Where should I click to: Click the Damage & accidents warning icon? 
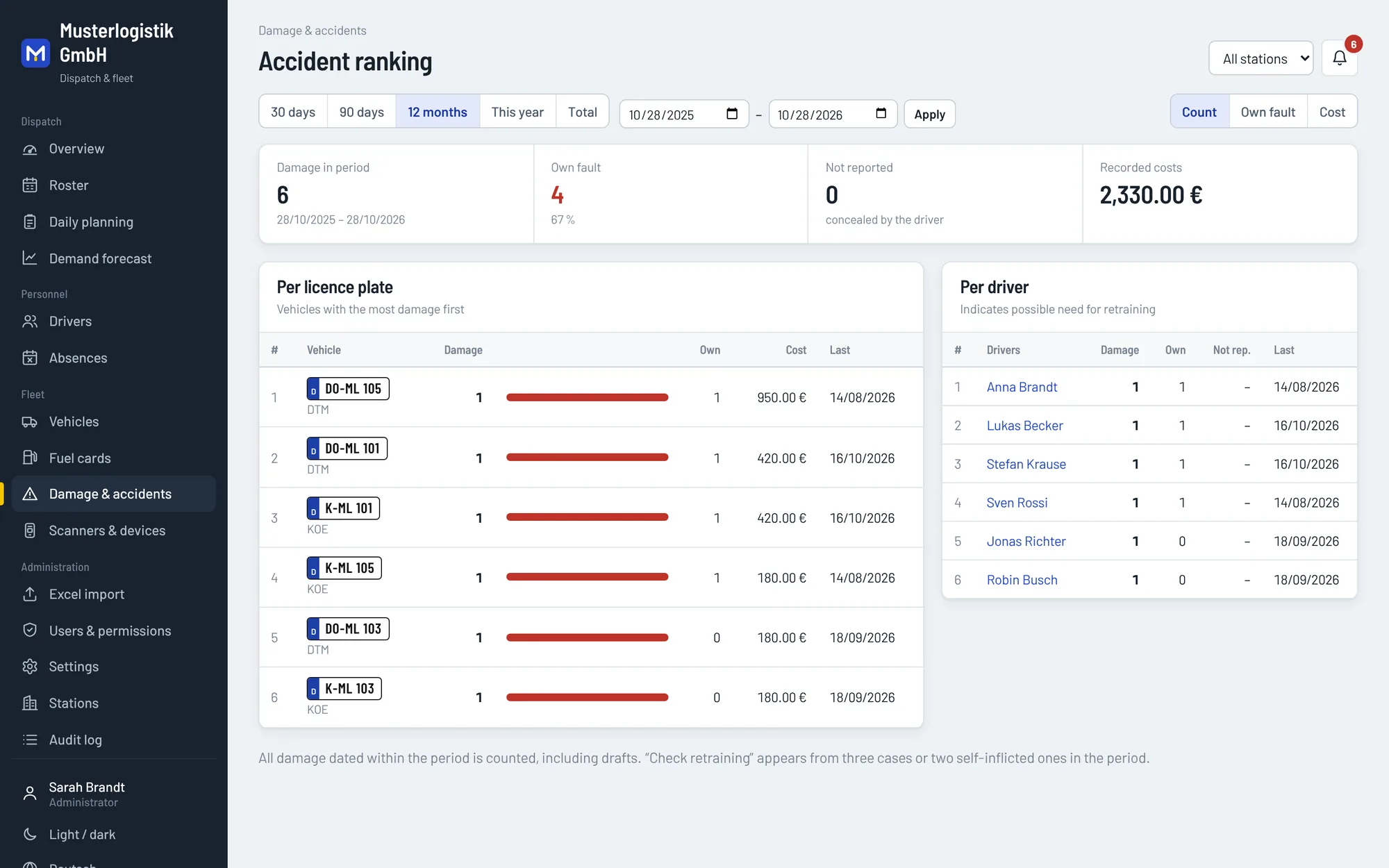(x=30, y=494)
